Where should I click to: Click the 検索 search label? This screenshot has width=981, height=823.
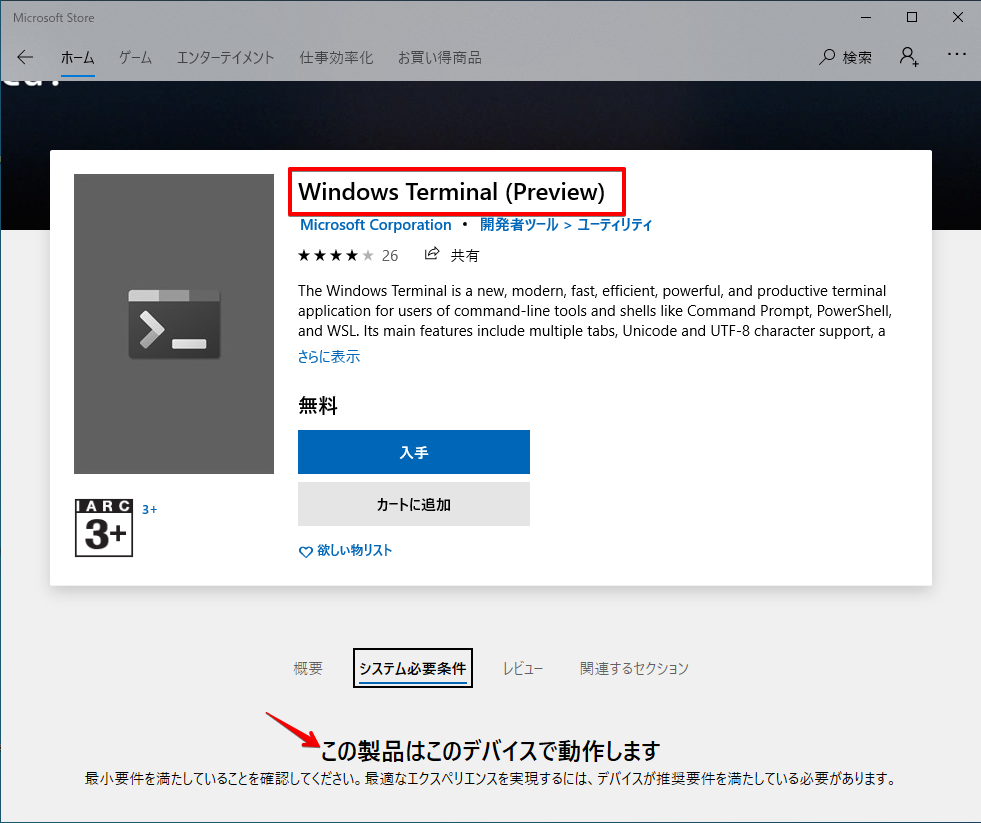pyautogui.click(x=857, y=58)
